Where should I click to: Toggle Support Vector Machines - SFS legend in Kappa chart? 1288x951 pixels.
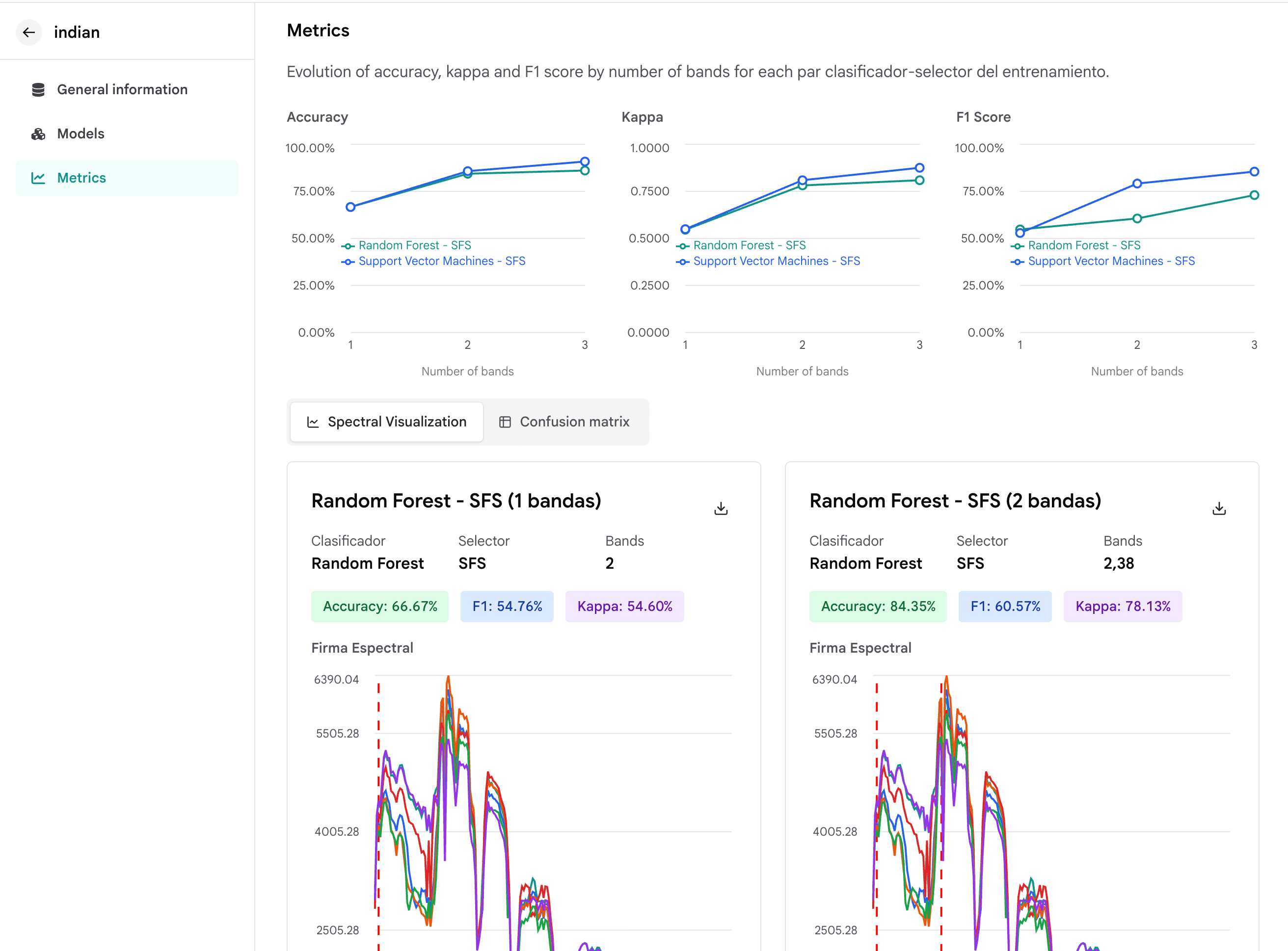coord(768,262)
